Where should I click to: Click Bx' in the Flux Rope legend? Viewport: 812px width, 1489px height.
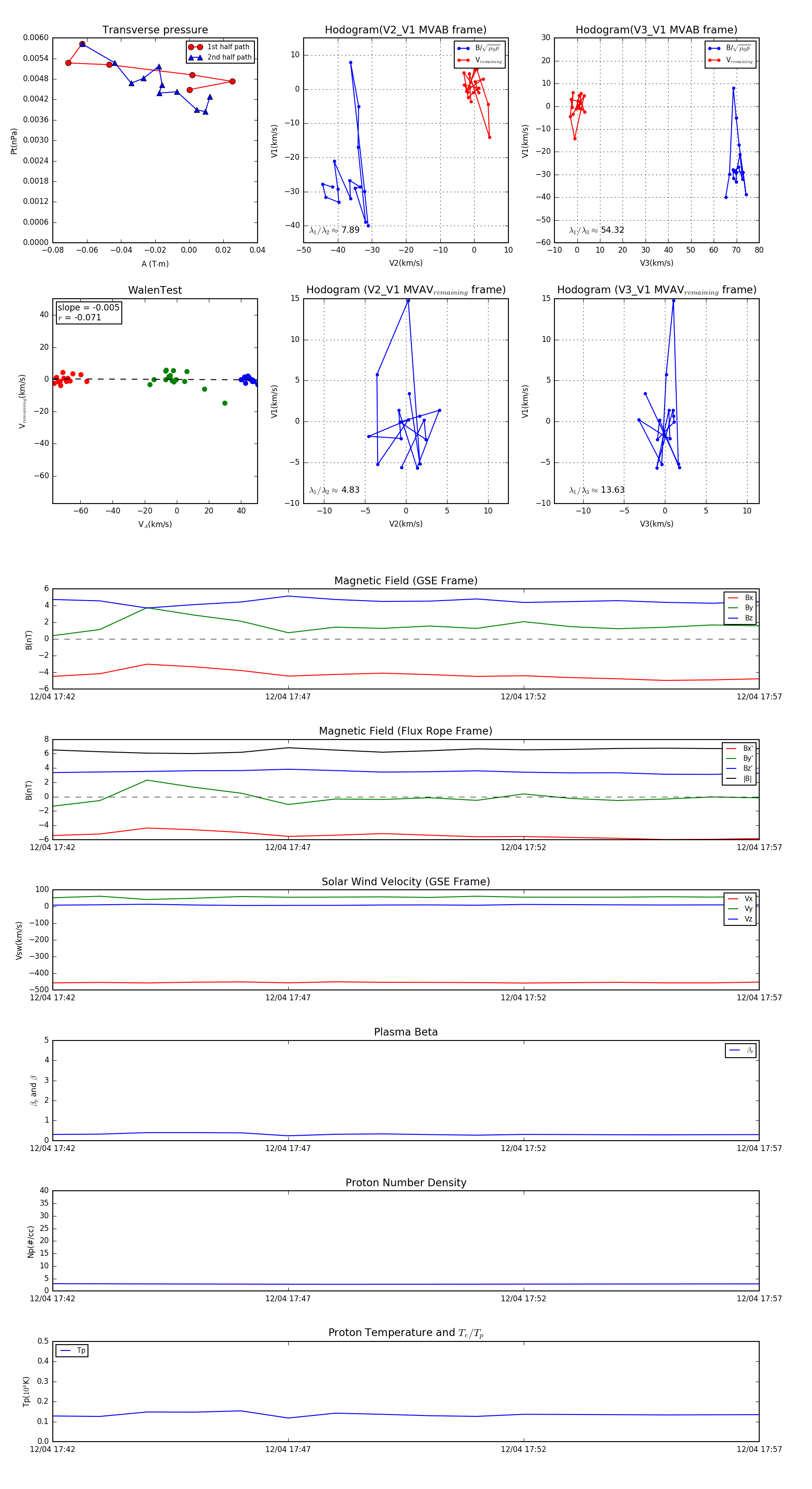(x=748, y=749)
